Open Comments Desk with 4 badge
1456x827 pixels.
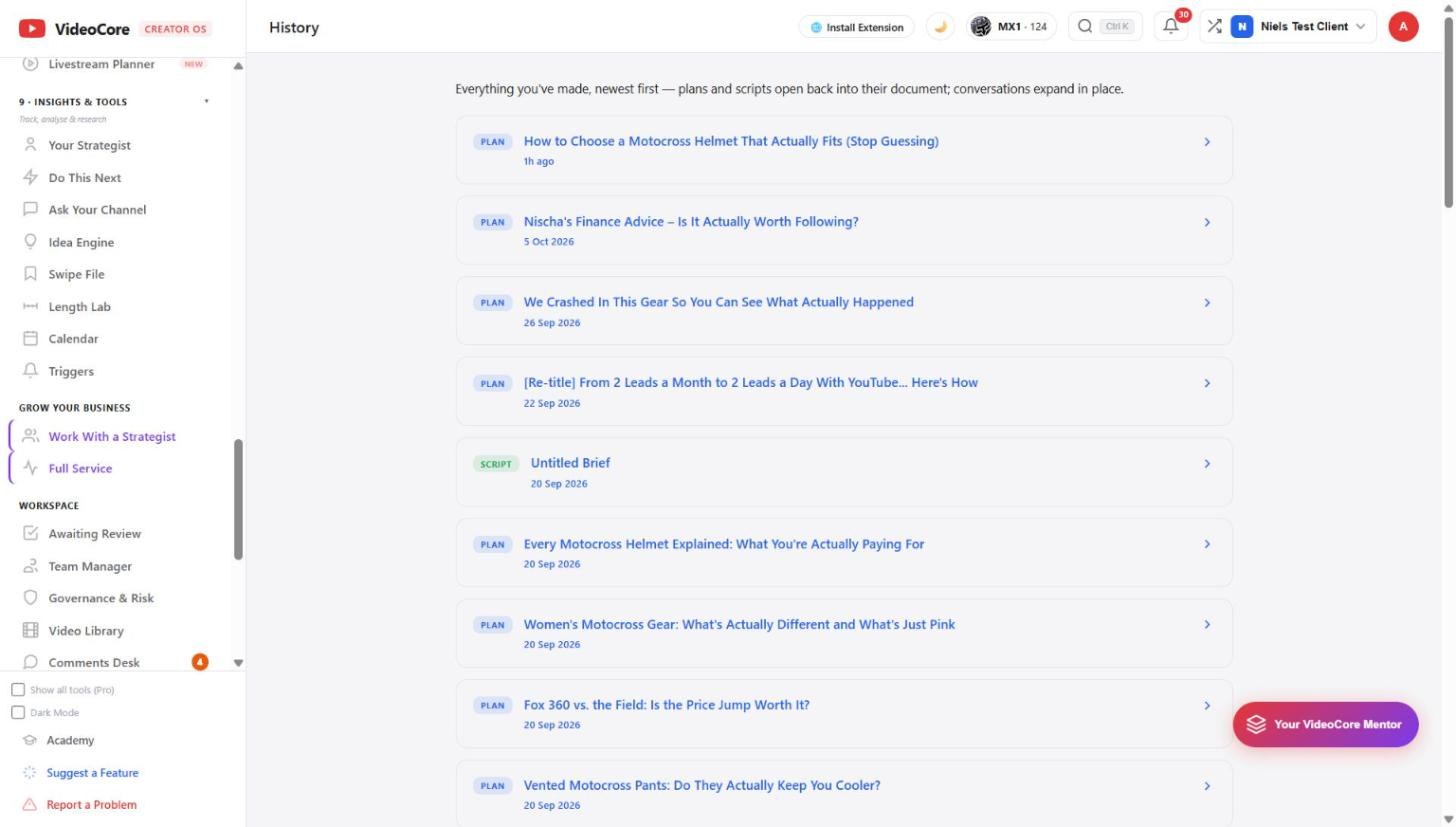click(94, 662)
